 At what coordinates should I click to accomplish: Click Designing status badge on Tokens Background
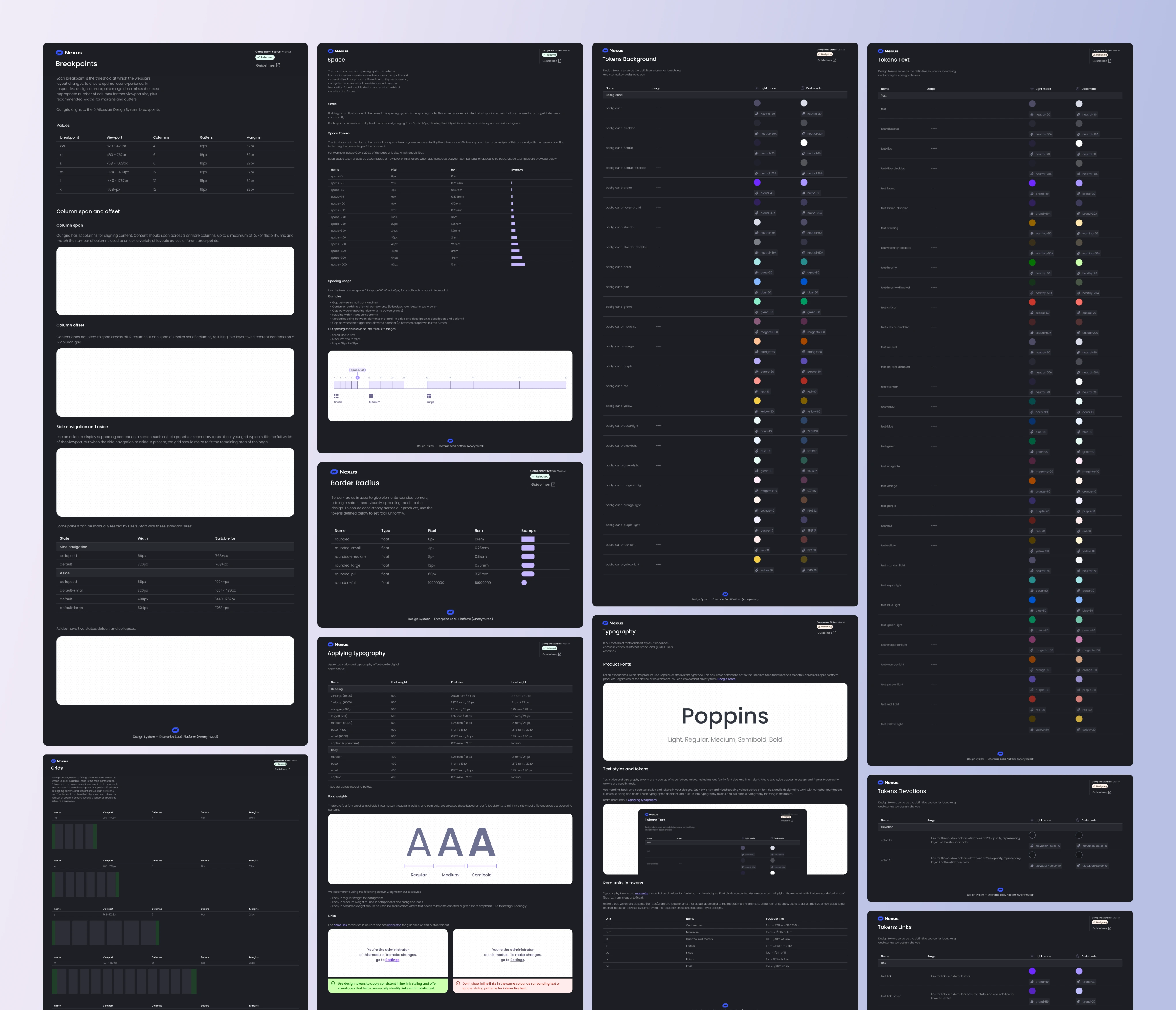(825, 54)
